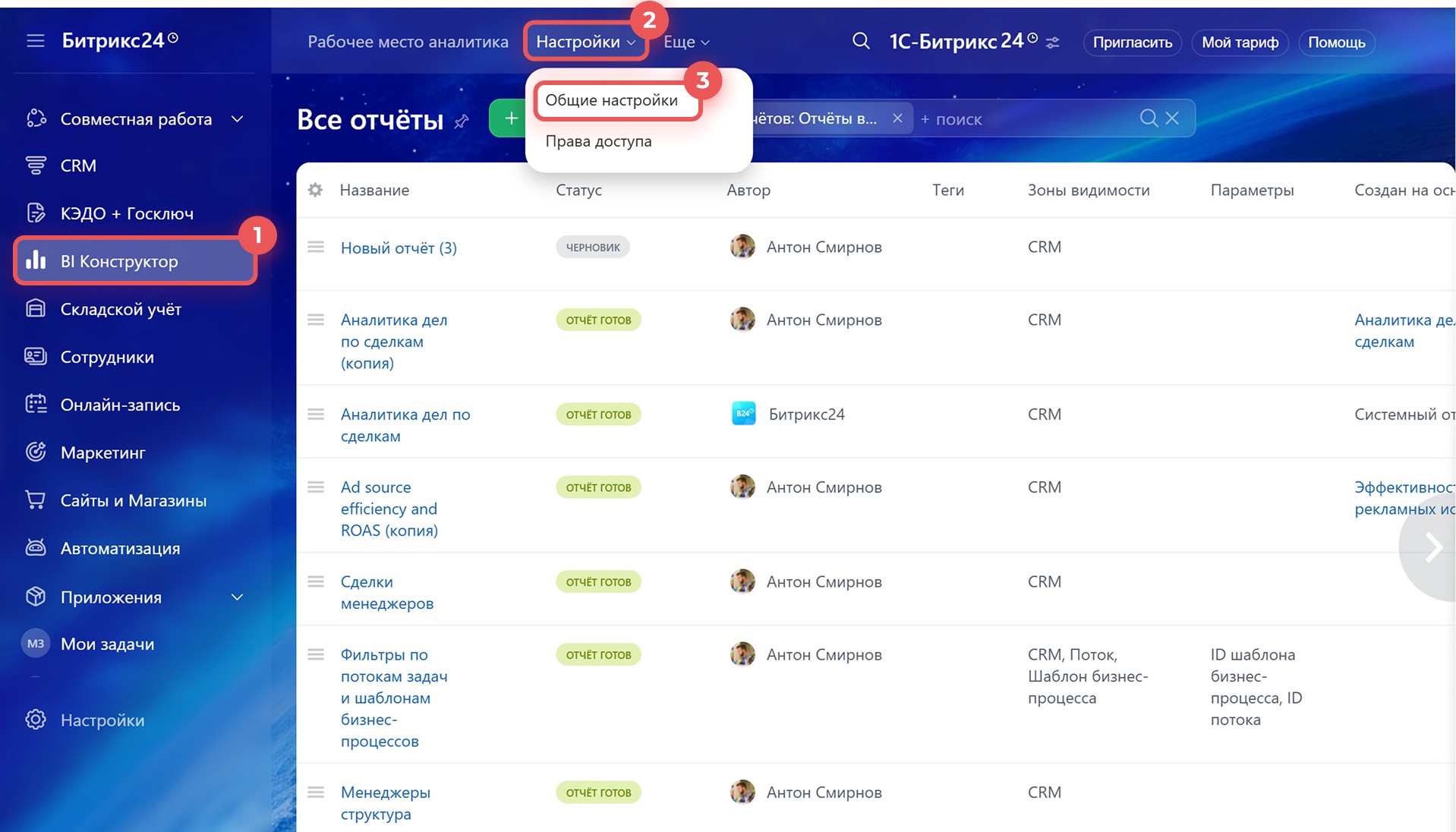Clear the search field with X icon
The width and height of the screenshot is (1456, 832).
pos(1172,118)
